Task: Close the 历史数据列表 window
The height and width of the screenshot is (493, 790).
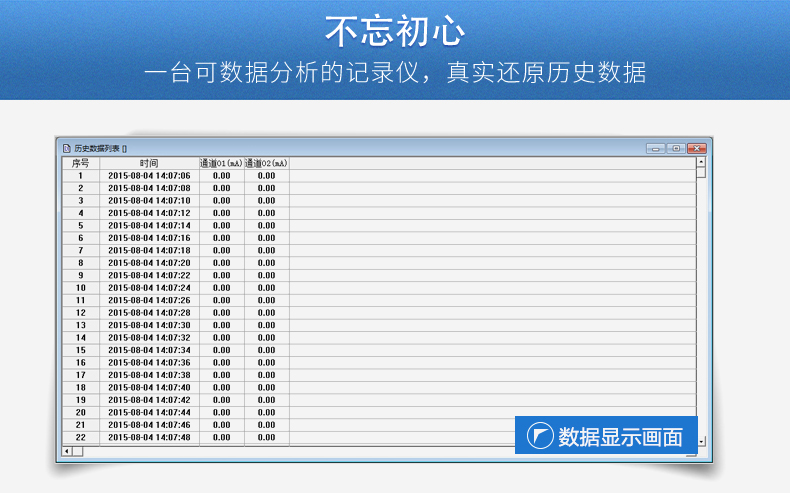Action: click(697, 148)
